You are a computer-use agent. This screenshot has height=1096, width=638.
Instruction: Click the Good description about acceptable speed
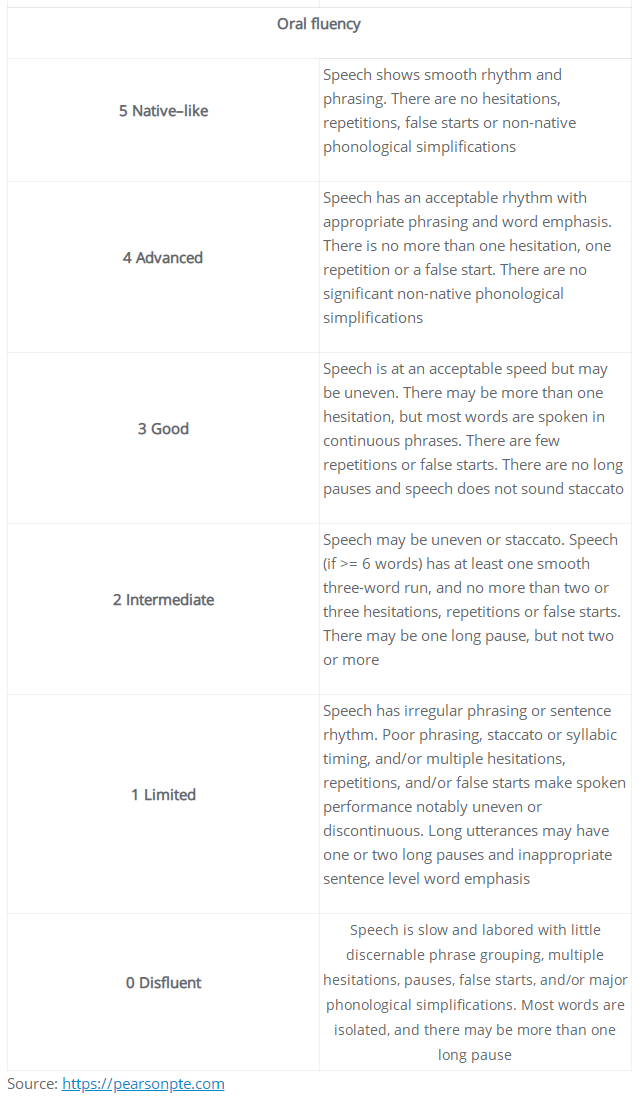(x=473, y=428)
